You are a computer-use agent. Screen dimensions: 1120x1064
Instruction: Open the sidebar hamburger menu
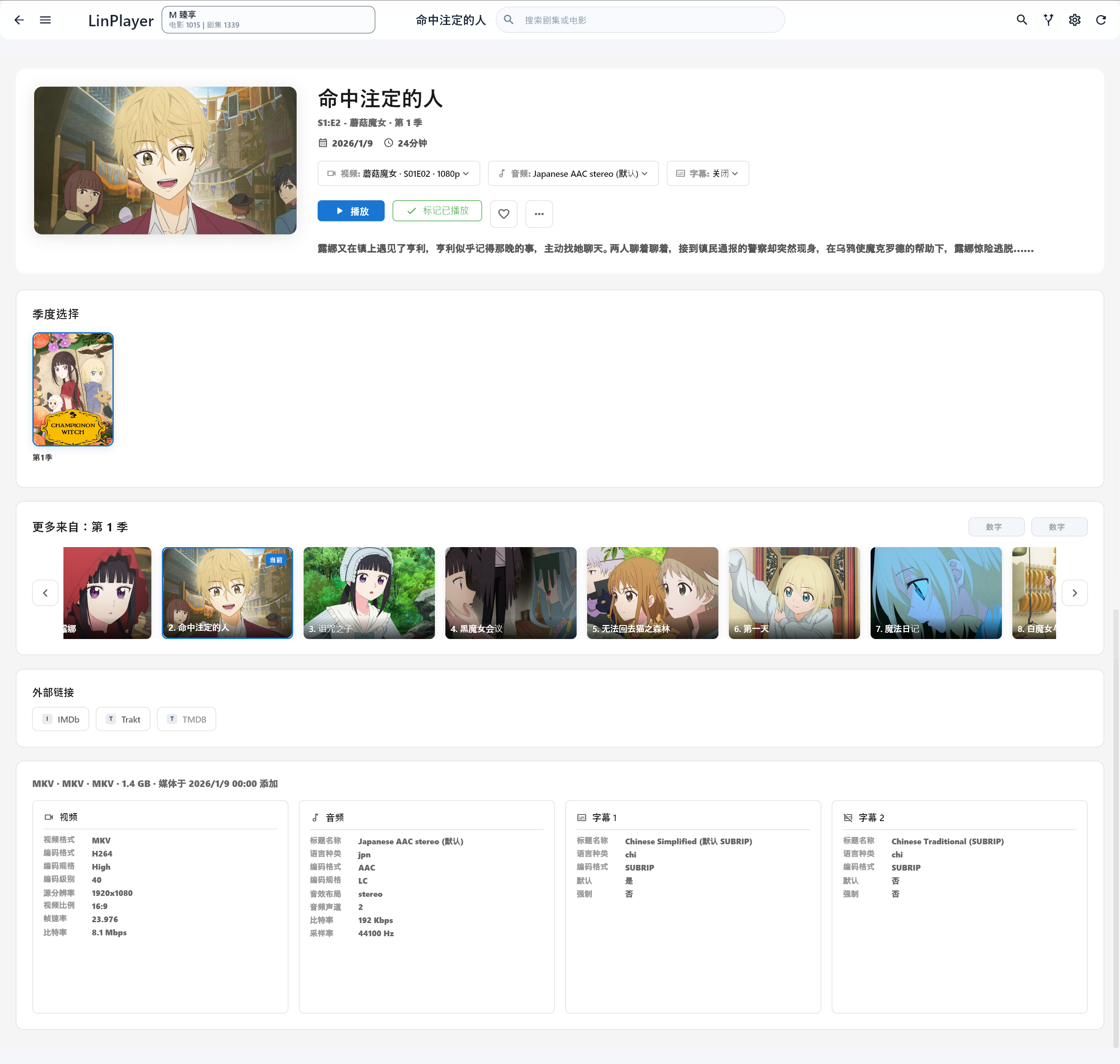(x=45, y=19)
